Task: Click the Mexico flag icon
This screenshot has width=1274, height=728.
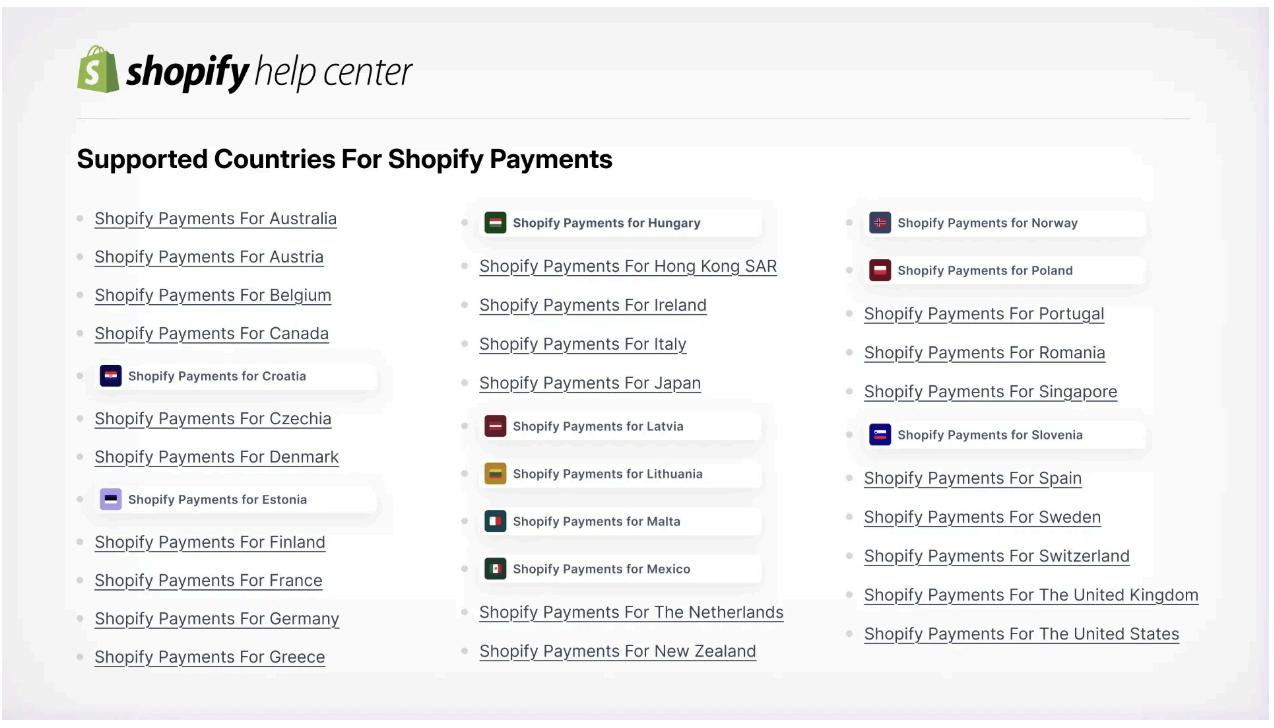Action: click(495, 569)
